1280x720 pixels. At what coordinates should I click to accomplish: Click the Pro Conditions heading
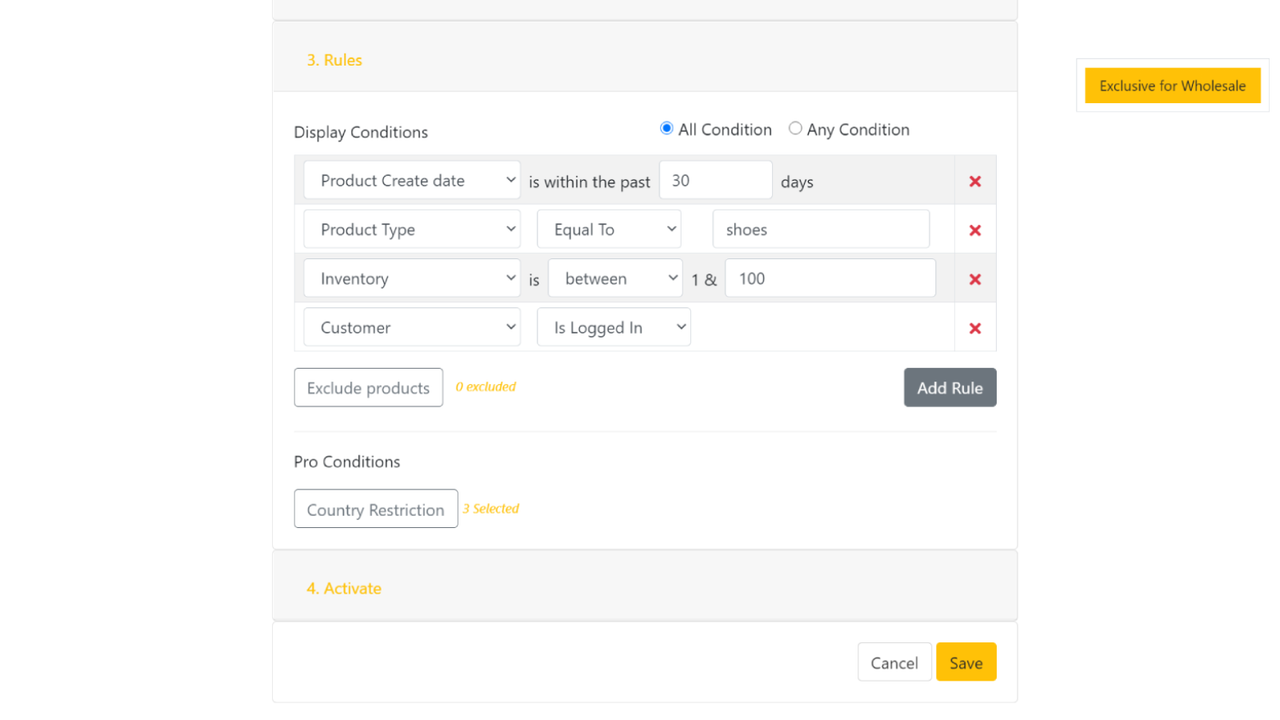(347, 461)
